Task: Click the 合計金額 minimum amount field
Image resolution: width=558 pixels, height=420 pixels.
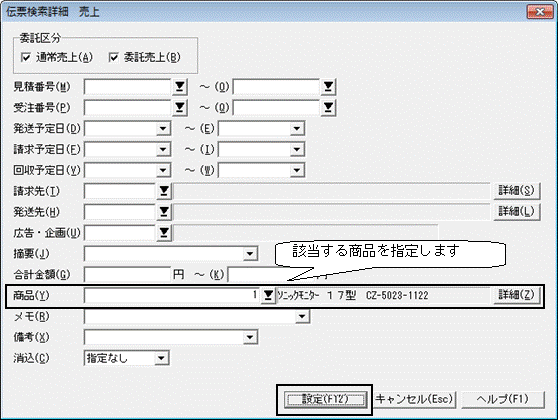Action: point(128,275)
